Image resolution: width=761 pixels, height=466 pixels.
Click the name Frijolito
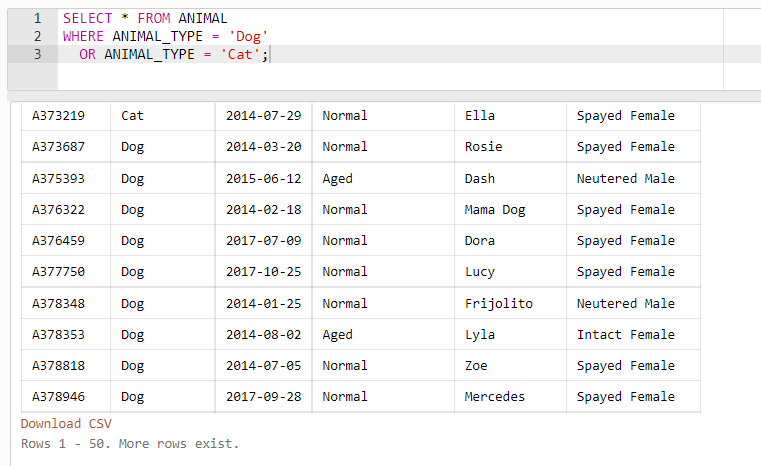[499, 304]
